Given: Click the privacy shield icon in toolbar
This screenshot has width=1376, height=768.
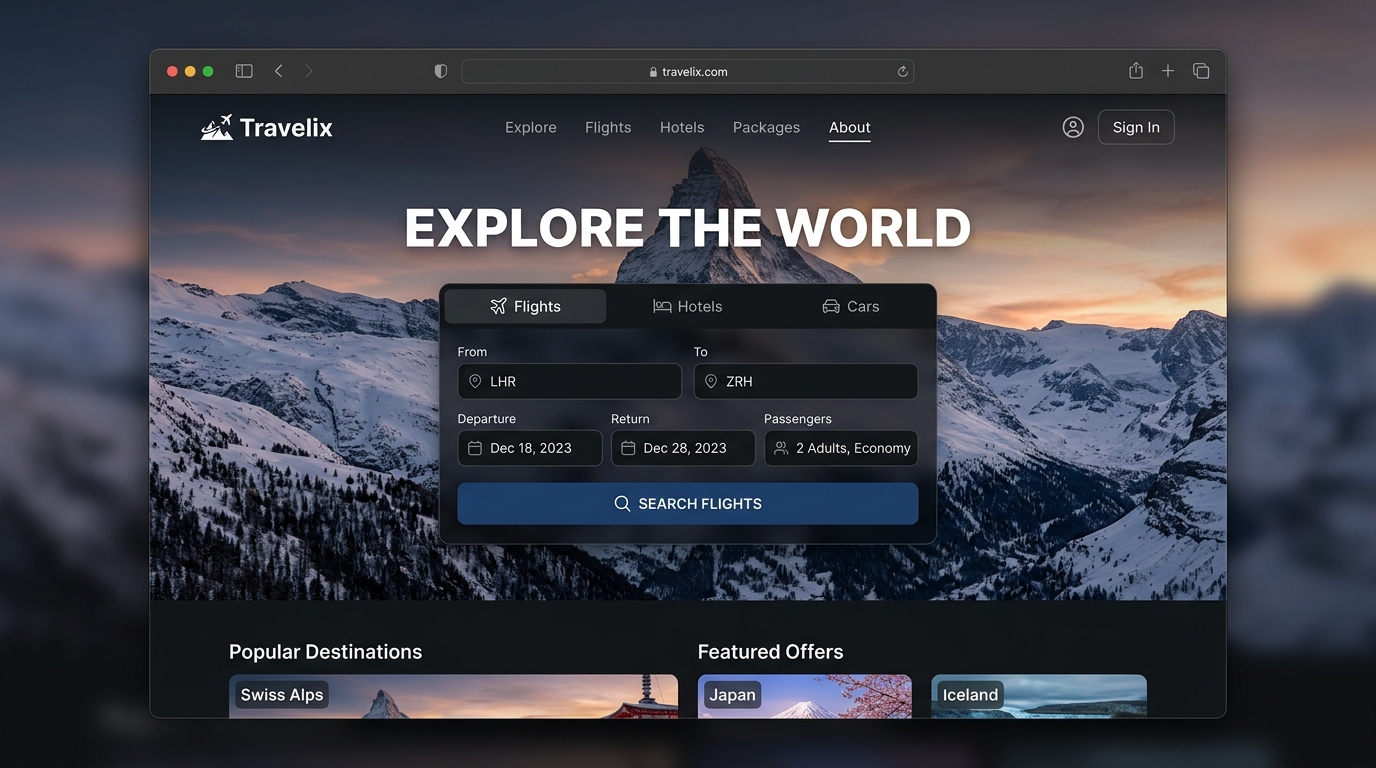Looking at the screenshot, I should [x=440, y=71].
